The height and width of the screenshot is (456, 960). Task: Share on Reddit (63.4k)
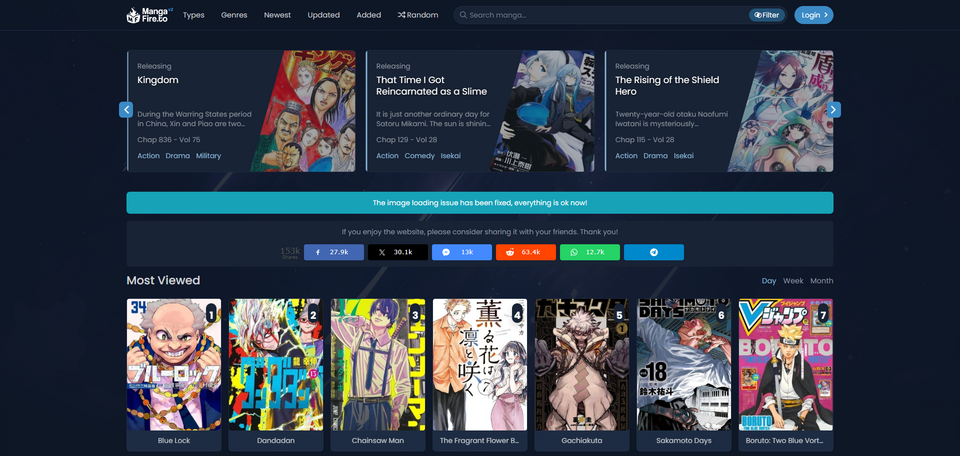tap(526, 252)
